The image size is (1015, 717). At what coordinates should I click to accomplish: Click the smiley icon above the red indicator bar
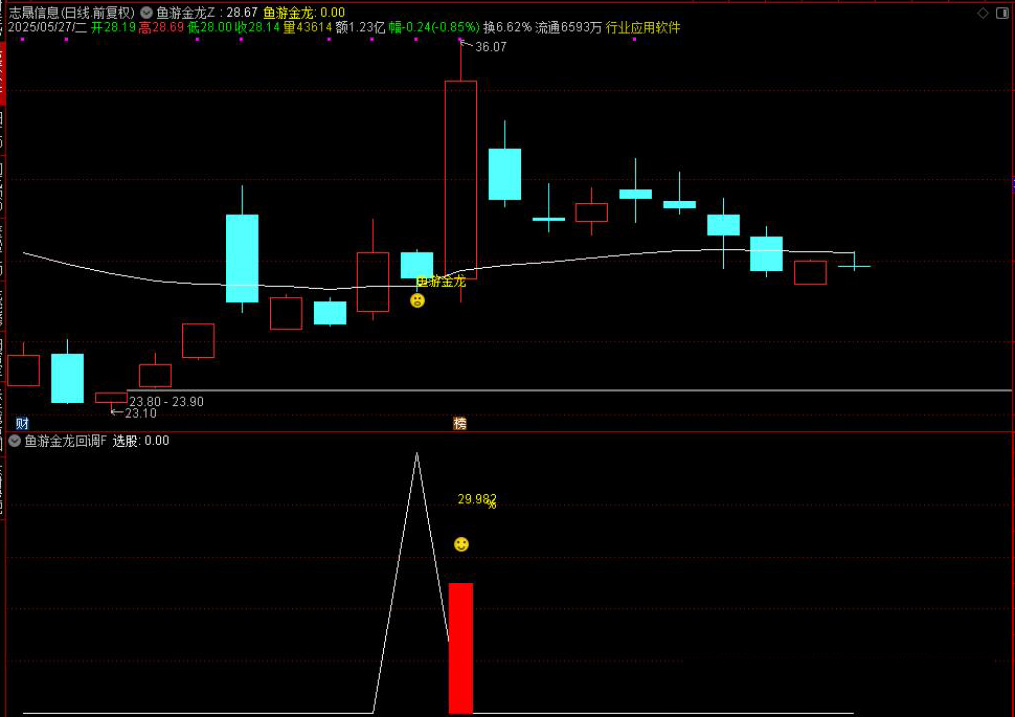[461, 544]
